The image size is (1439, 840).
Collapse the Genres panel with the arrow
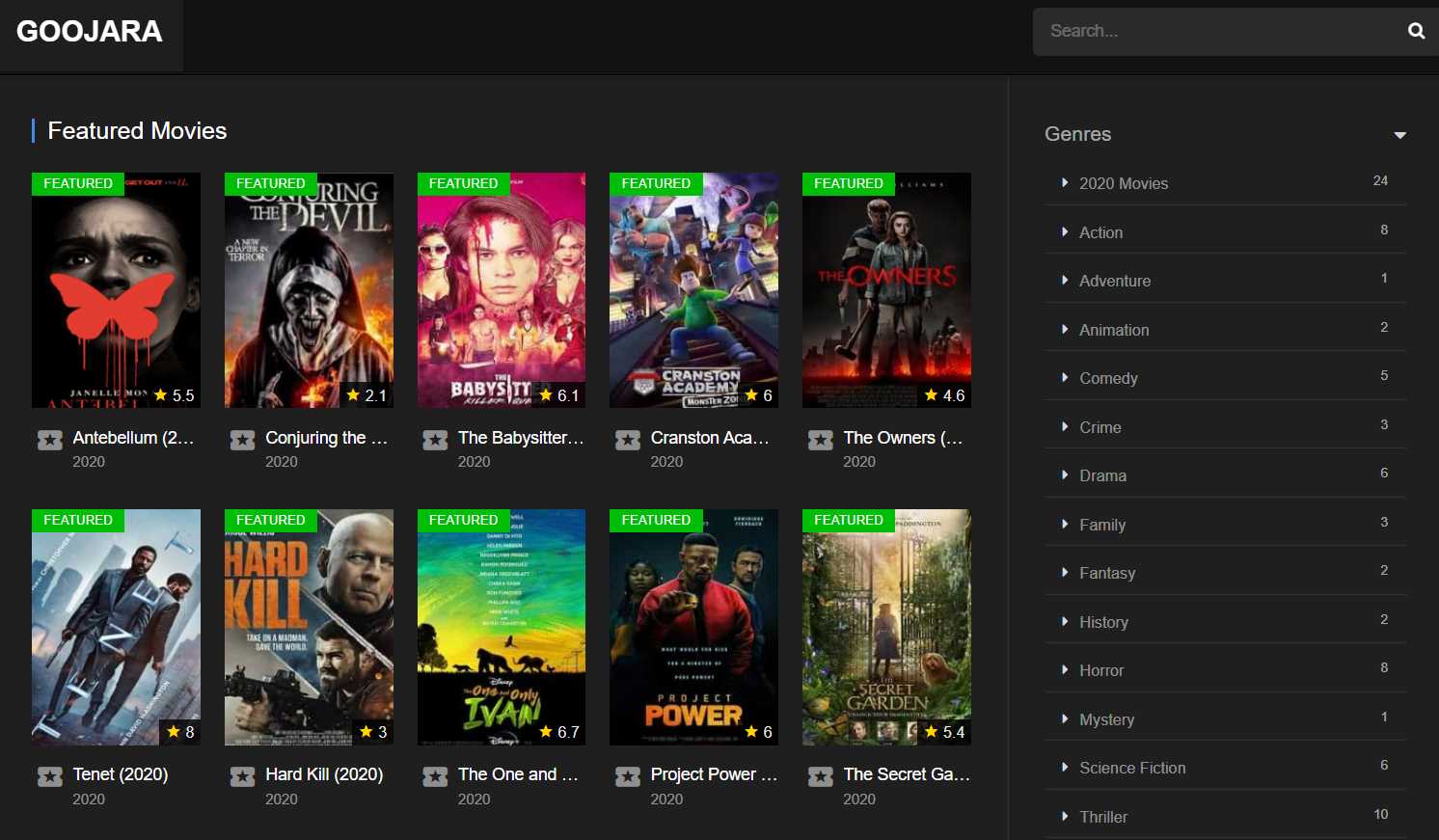click(x=1399, y=135)
